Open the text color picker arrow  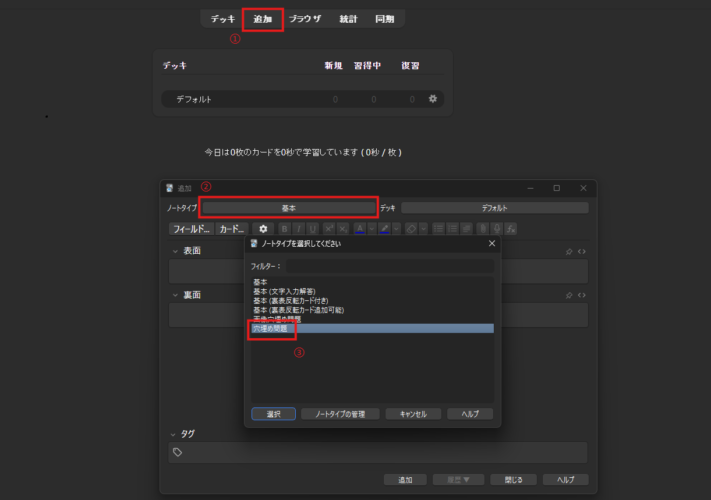tap(372, 229)
